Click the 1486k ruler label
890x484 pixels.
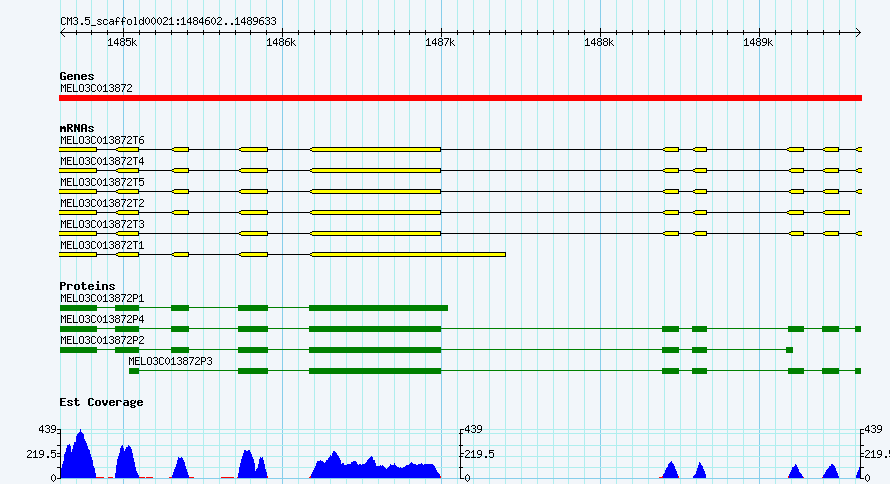(281, 43)
